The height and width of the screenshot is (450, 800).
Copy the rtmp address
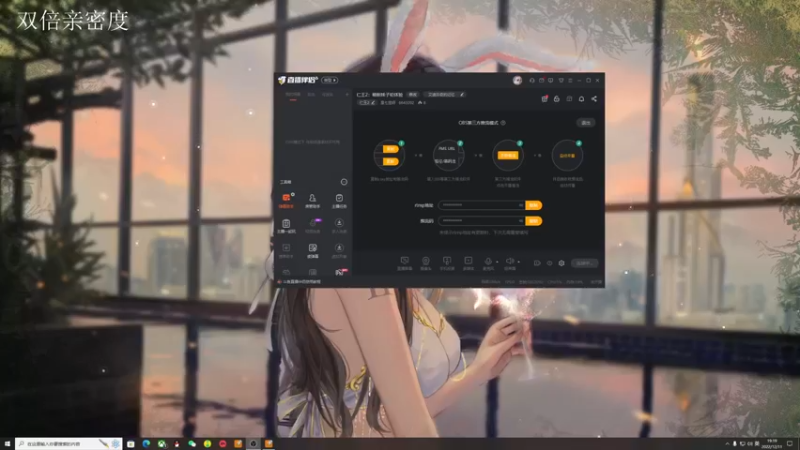click(534, 205)
